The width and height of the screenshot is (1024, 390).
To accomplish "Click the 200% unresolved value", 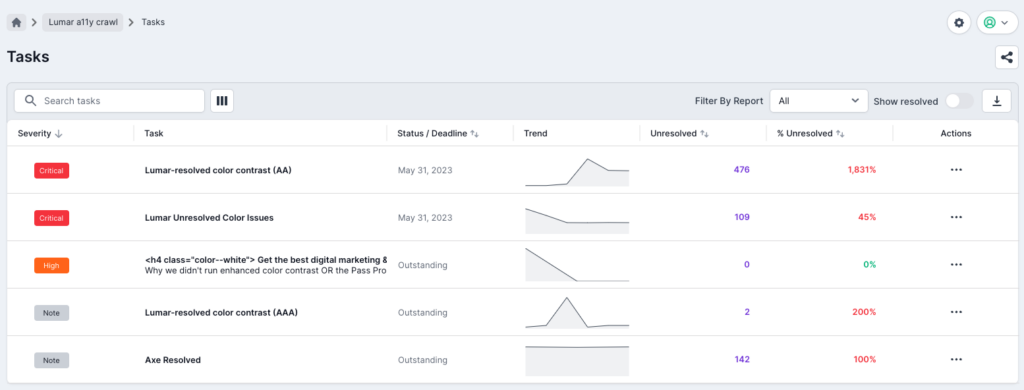I will tap(865, 312).
